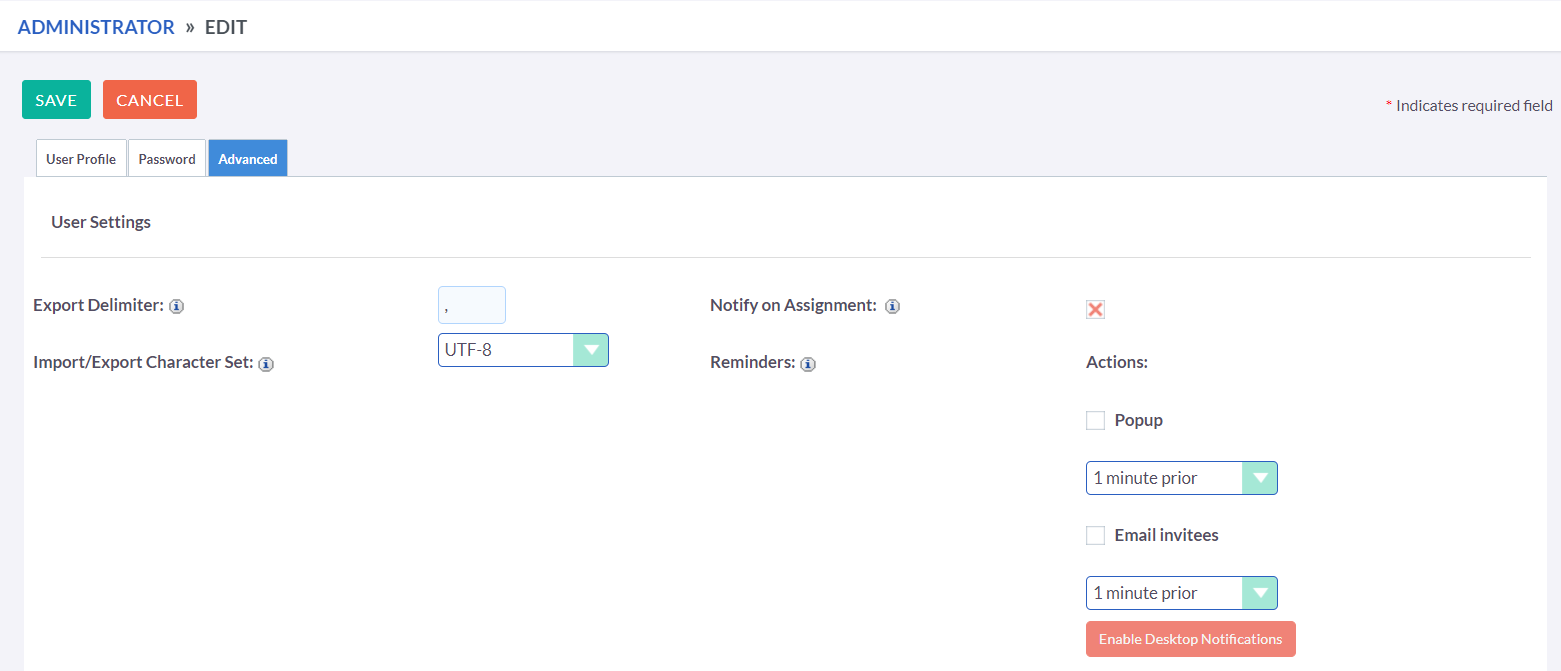Focus the Export Delimiter input field

click(x=472, y=305)
